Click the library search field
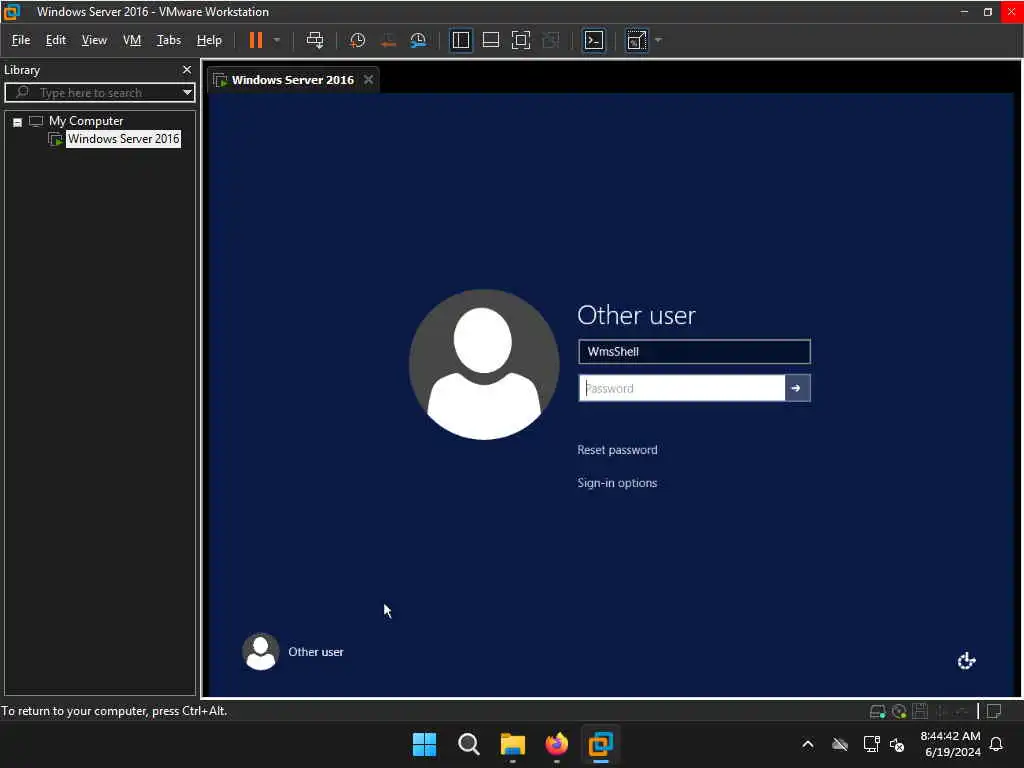 pyautogui.click(x=100, y=93)
